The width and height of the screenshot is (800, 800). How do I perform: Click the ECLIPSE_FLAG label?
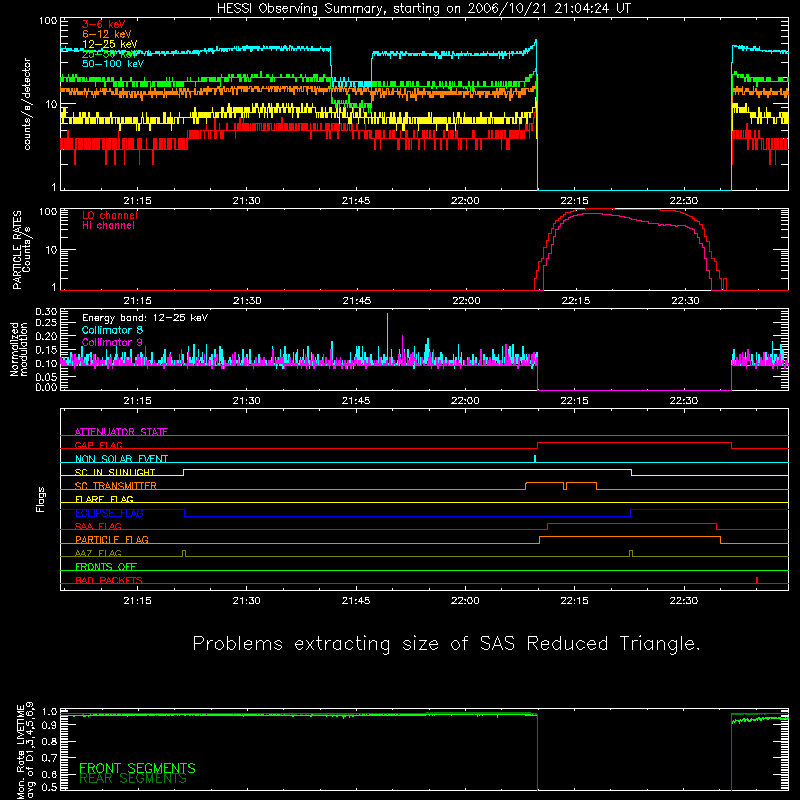pos(109,513)
